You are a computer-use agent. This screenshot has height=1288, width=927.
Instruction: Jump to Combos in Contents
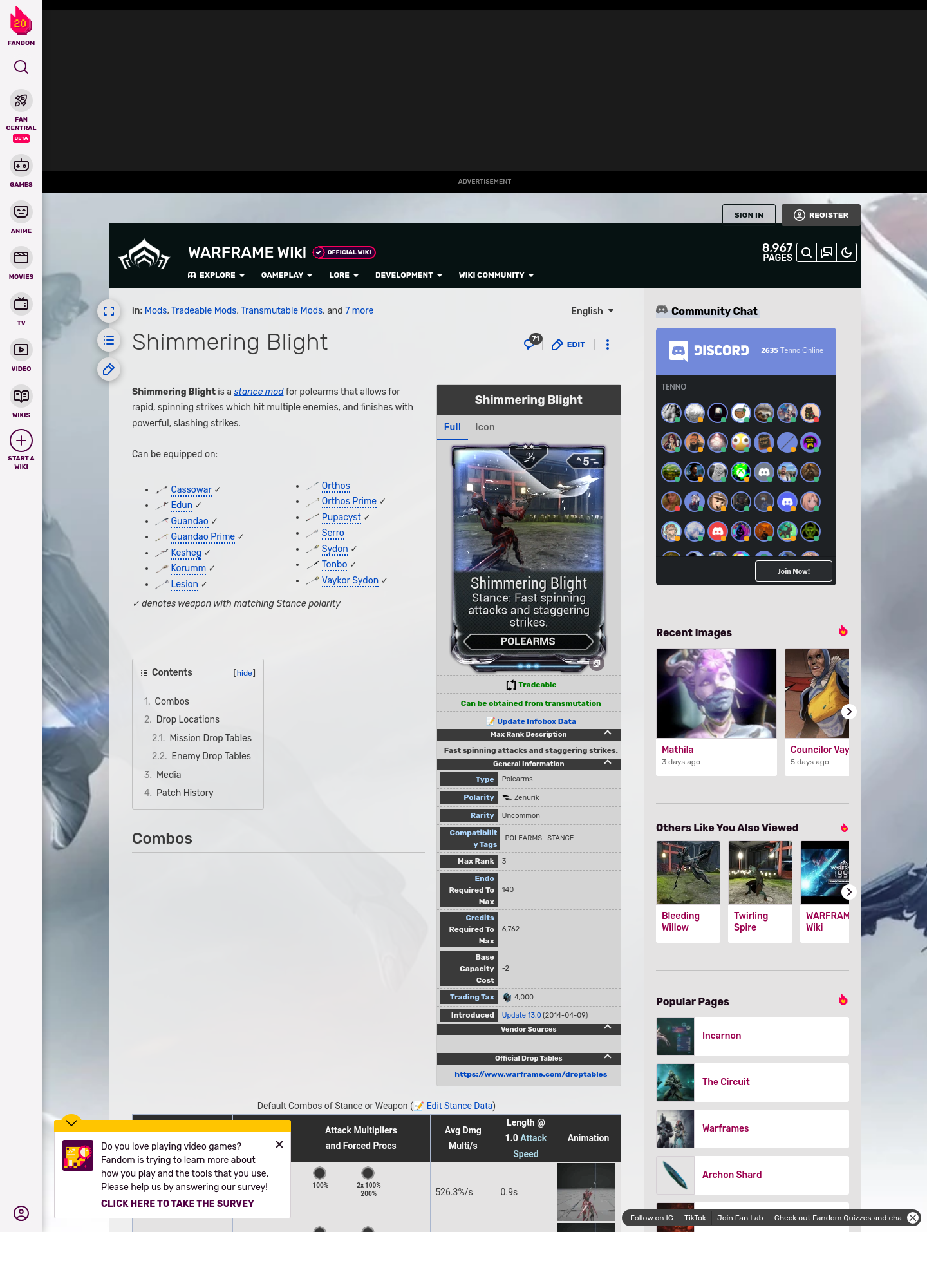172,701
